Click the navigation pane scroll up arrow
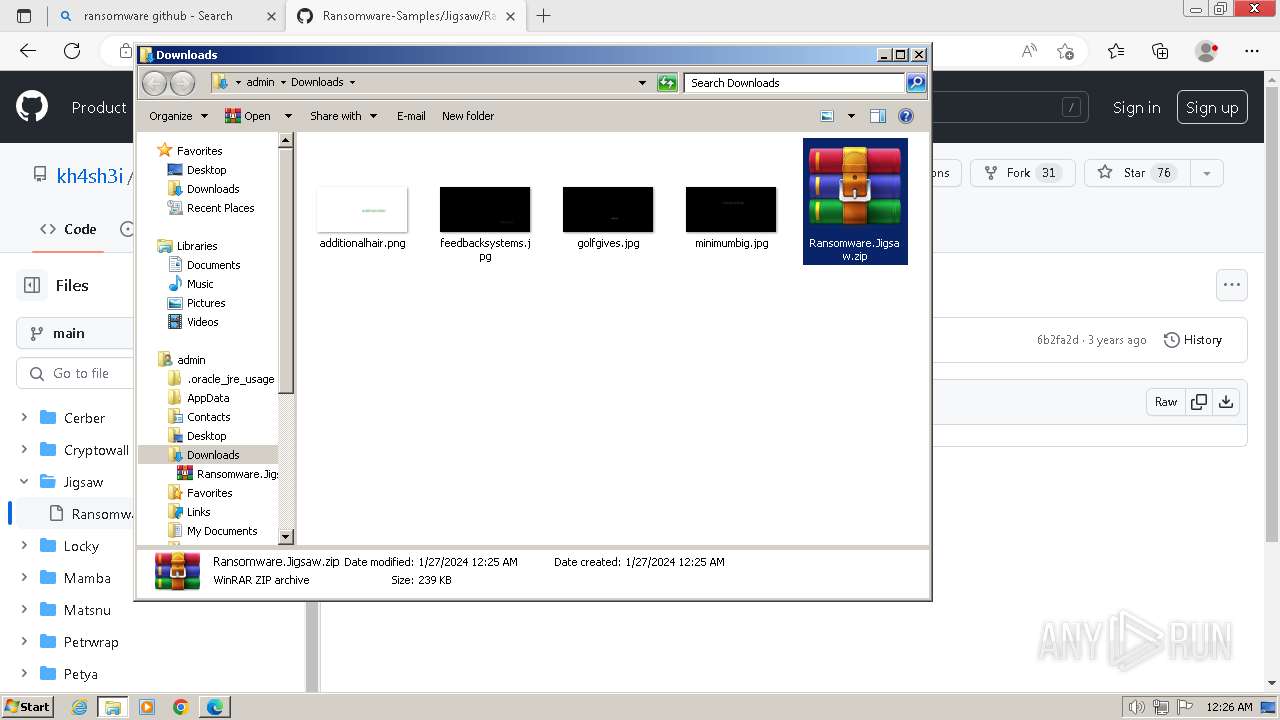 tap(285, 140)
